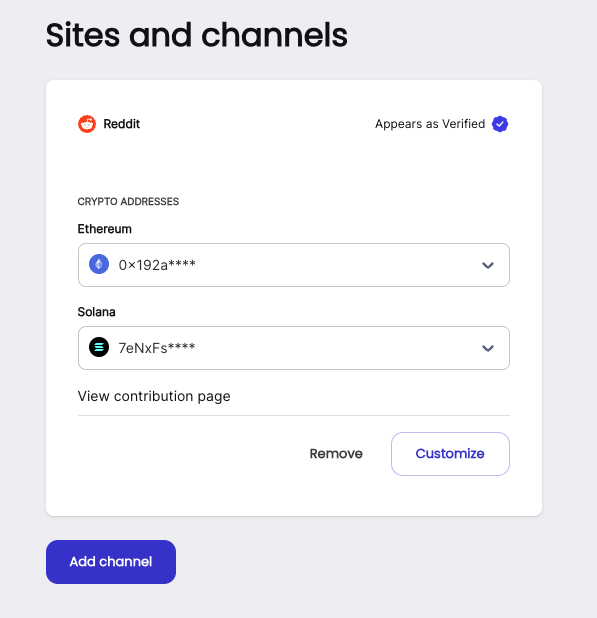597x618 pixels.
Task: Customize the Reddit channel
Action: [450, 454]
